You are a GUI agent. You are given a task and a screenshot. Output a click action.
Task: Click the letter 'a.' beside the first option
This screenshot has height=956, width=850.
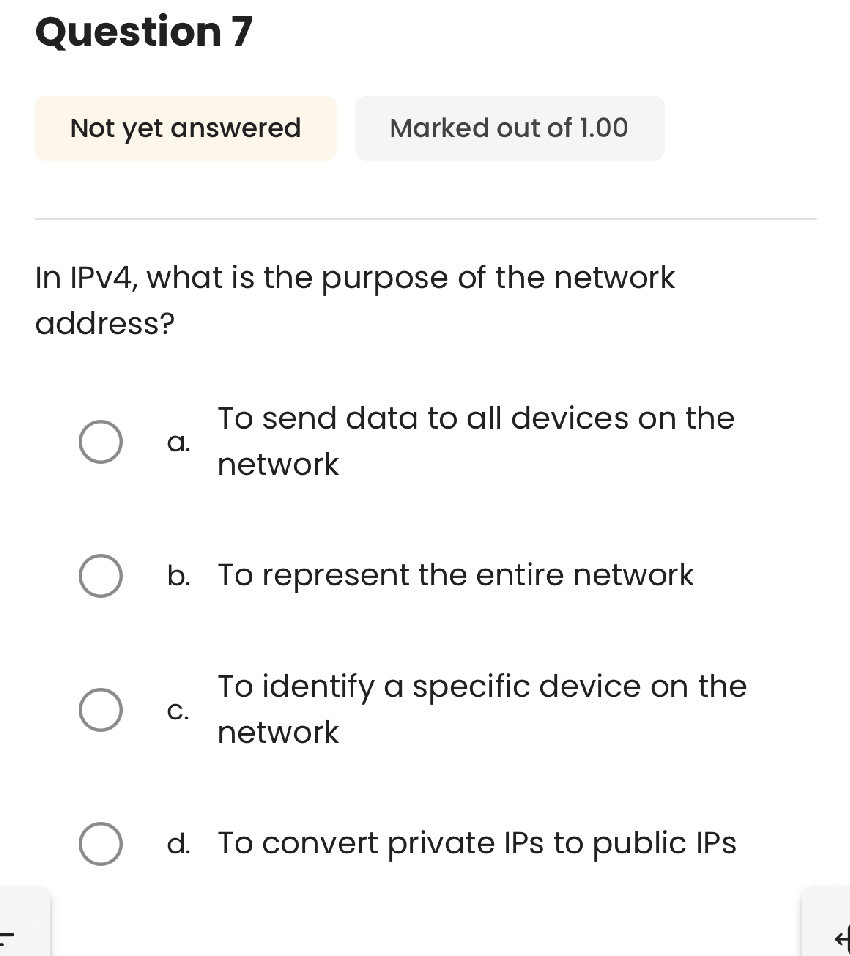coord(178,441)
